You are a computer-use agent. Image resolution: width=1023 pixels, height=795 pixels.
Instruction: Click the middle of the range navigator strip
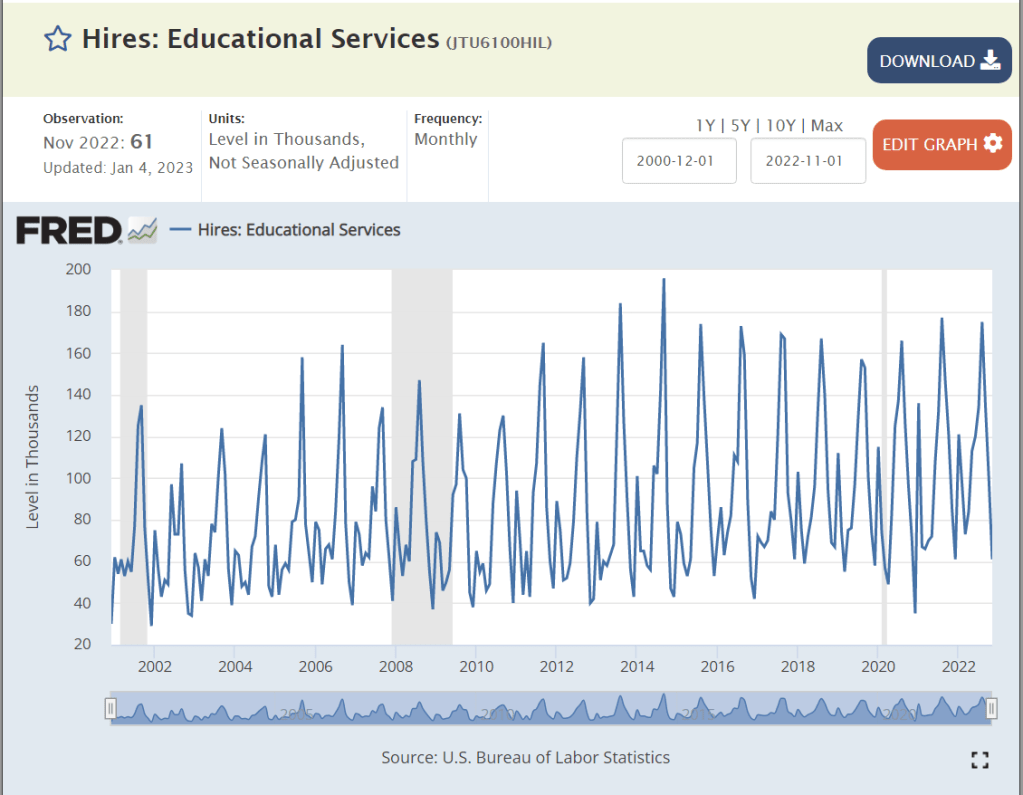point(550,708)
